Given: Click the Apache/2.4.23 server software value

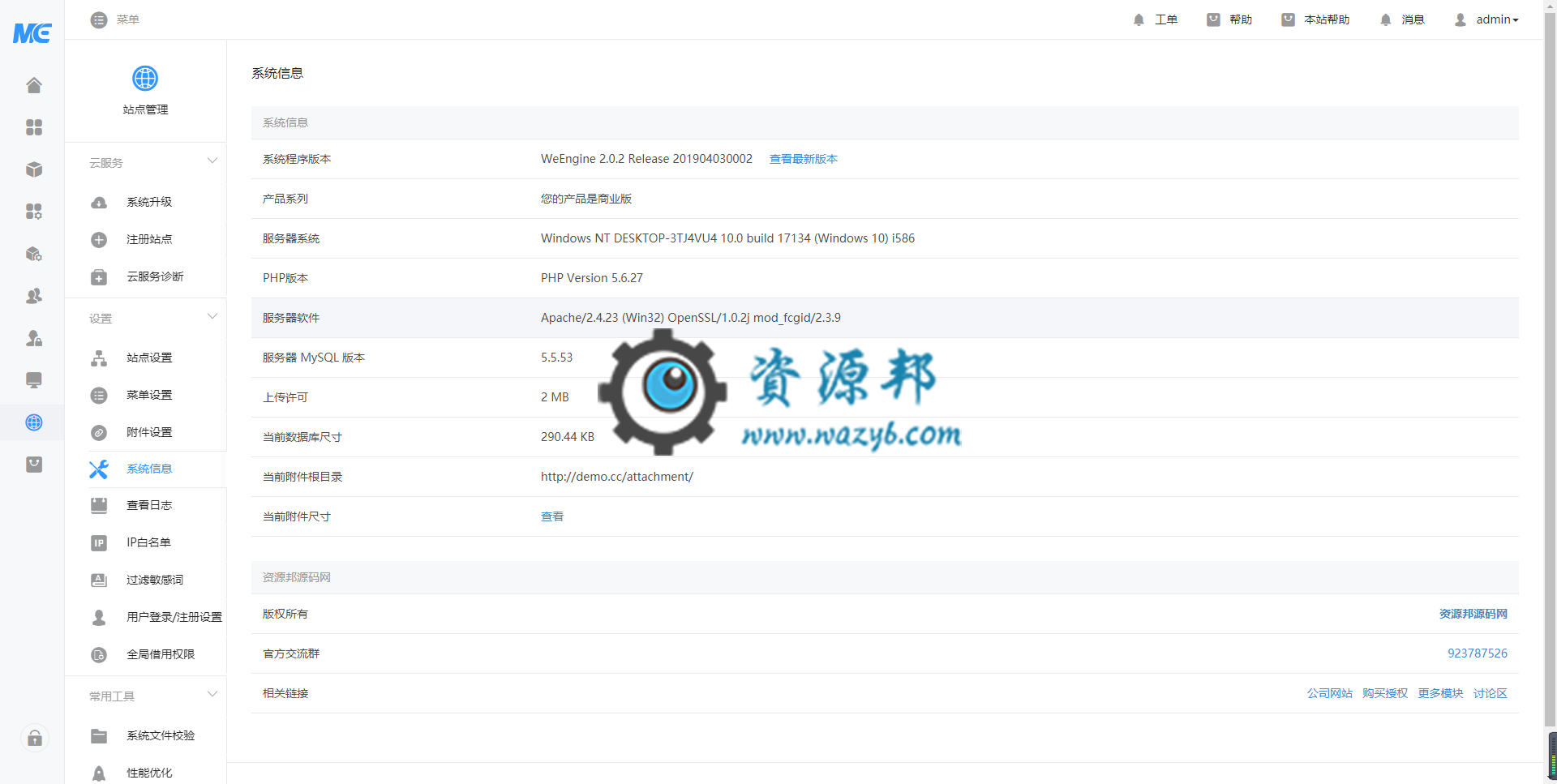Looking at the screenshot, I should pyautogui.click(x=691, y=318).
